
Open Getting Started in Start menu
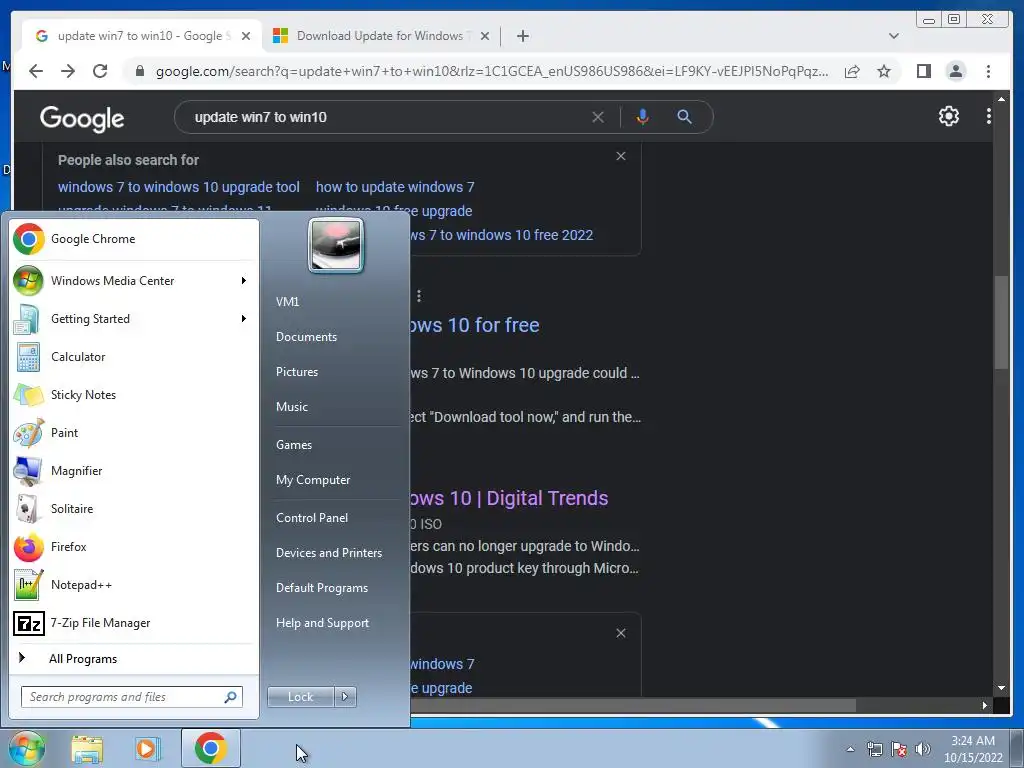134,319
